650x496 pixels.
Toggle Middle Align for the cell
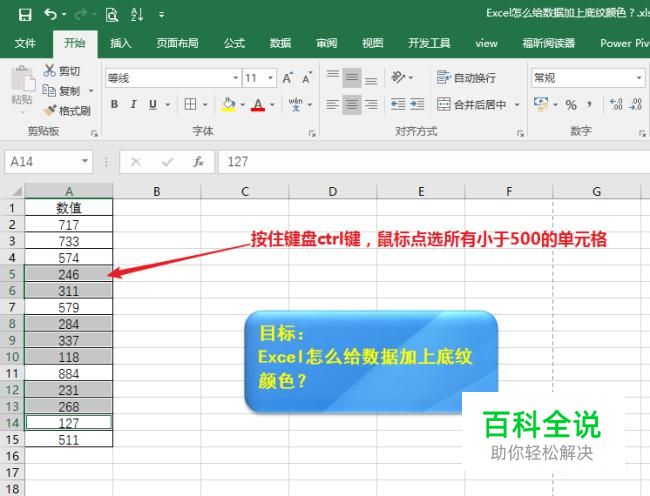(x=352, y=77)
